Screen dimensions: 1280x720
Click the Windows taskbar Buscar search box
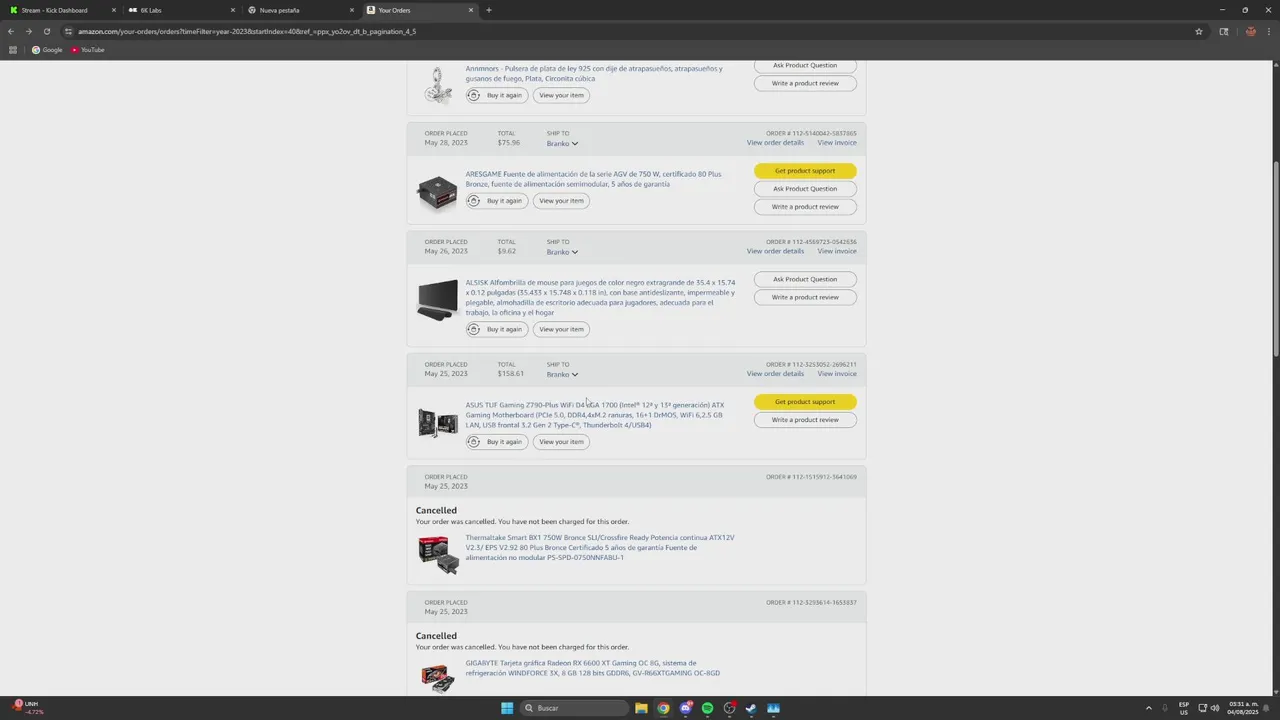coord(575,708)
